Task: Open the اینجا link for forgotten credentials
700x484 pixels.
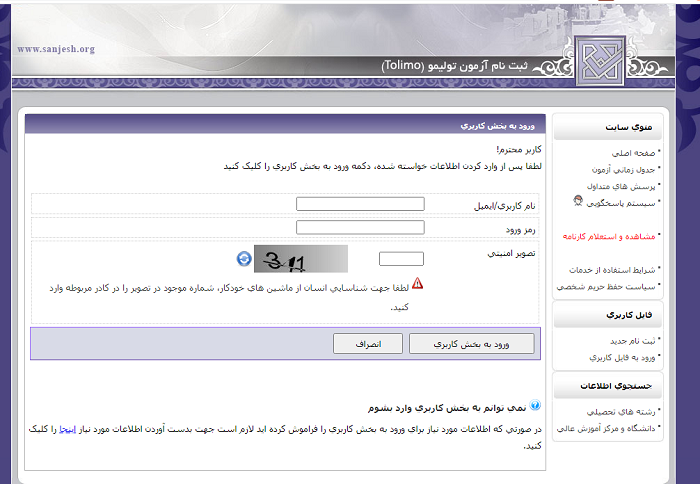Action: coord(67,429)
